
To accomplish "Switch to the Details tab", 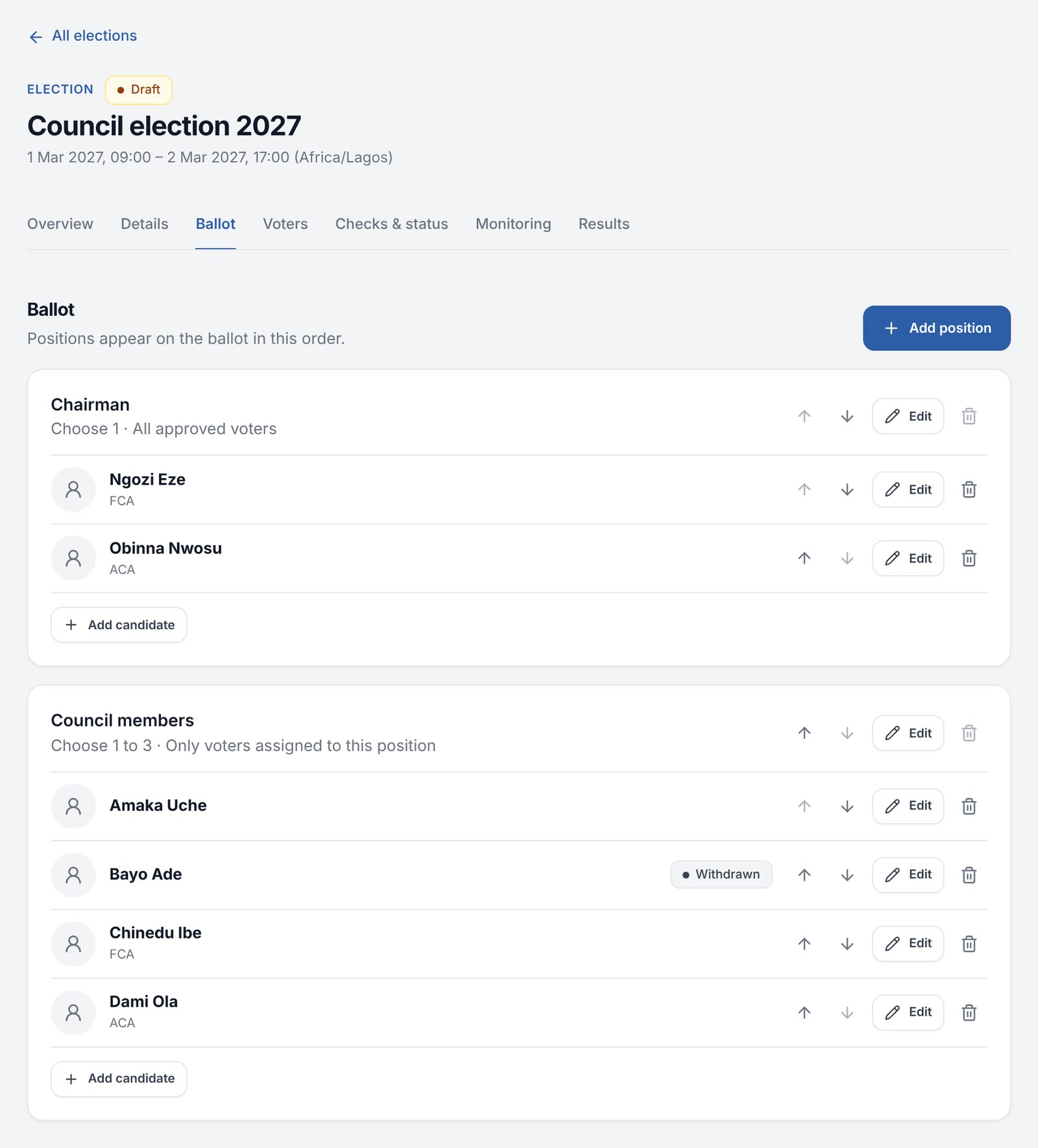I will click(x=145, y=224).
